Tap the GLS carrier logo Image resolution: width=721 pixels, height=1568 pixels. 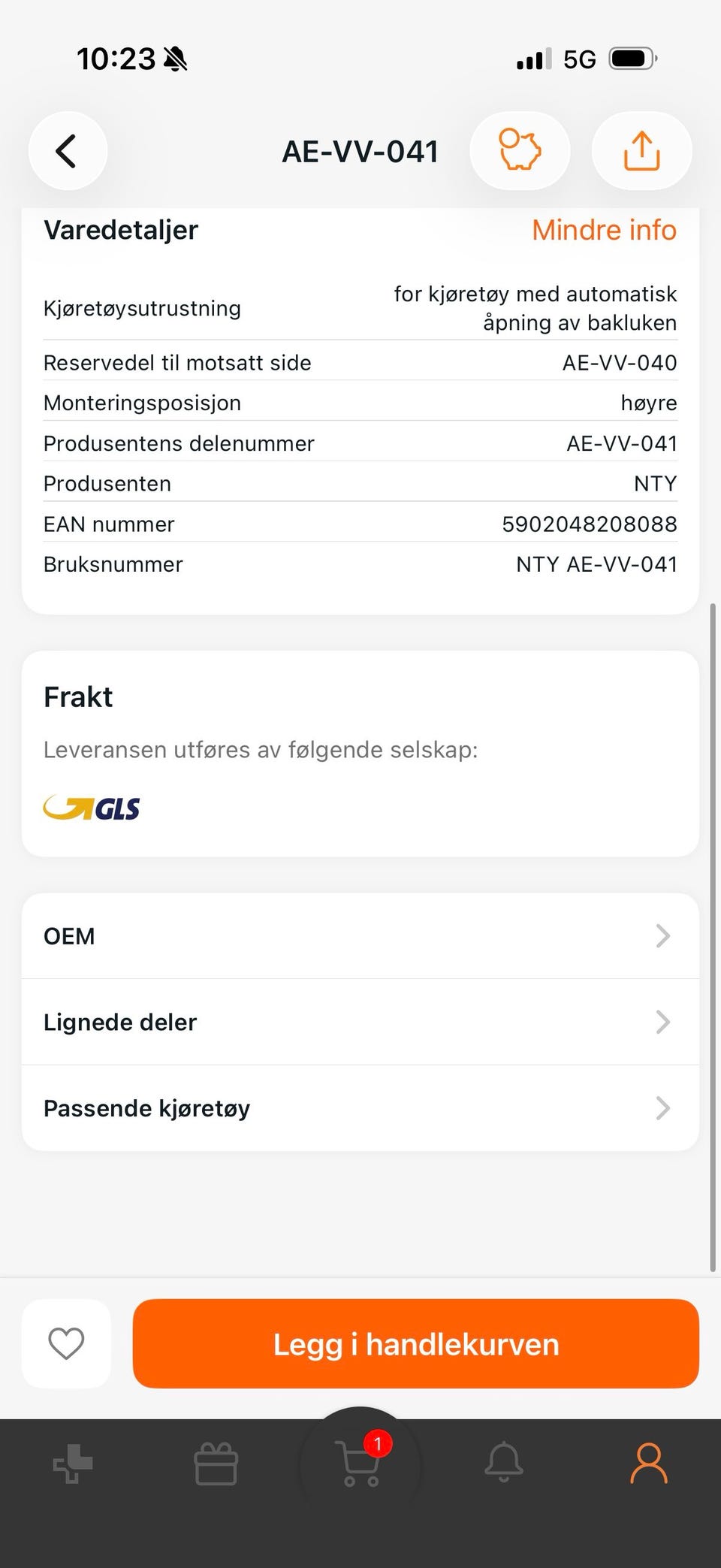(x=92, y=808)
